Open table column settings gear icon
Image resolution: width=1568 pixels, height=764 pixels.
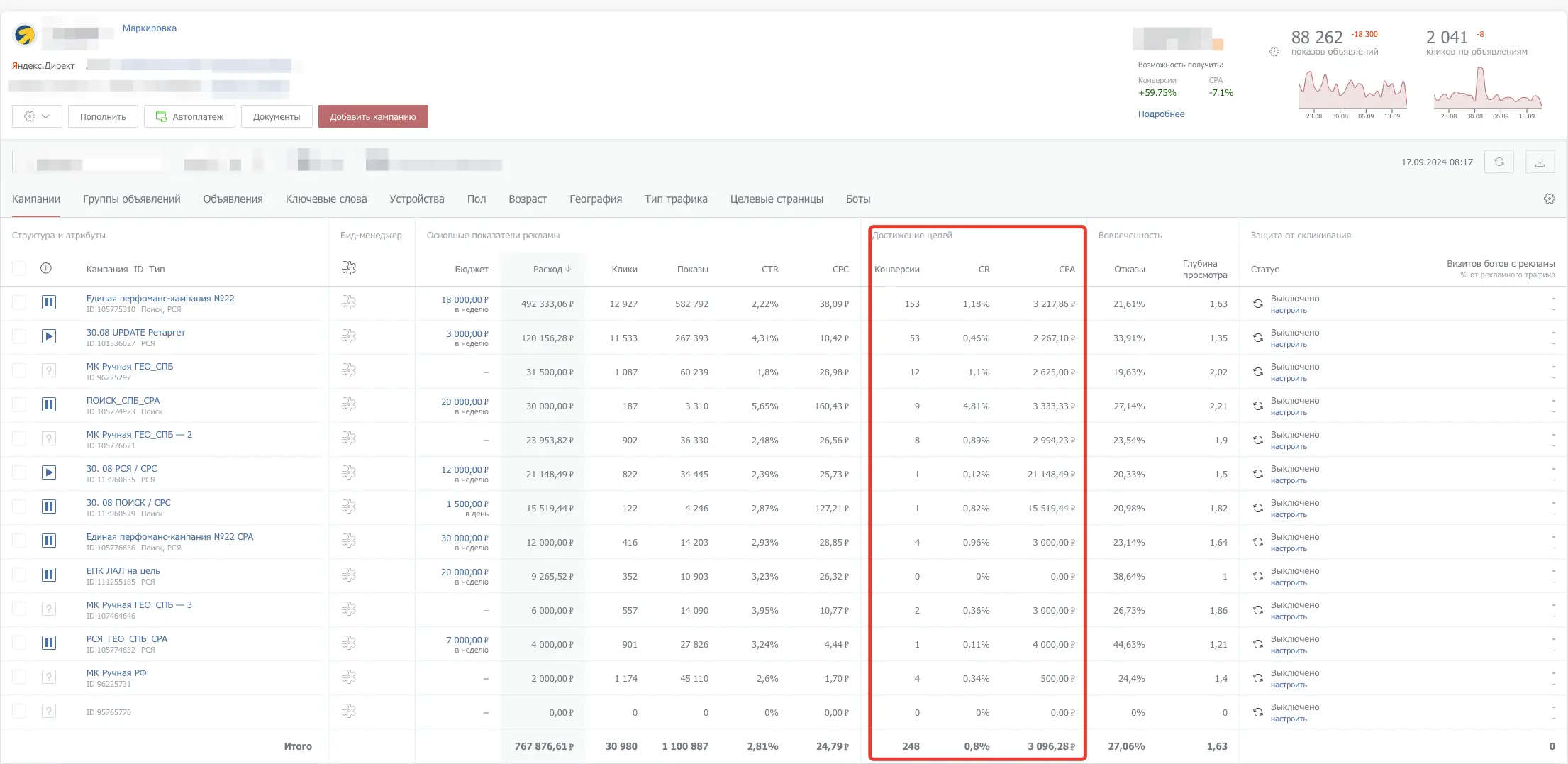(1549, 199)
